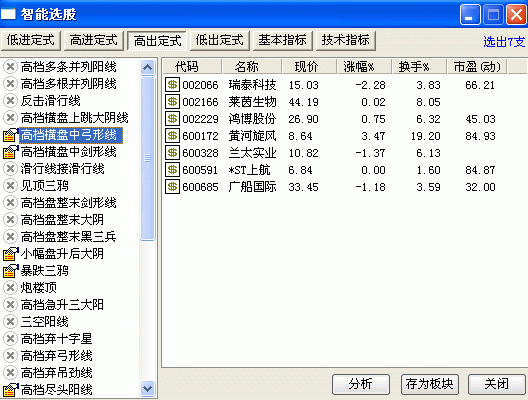Open the 技术指标 tab

[x=346, y=40]
